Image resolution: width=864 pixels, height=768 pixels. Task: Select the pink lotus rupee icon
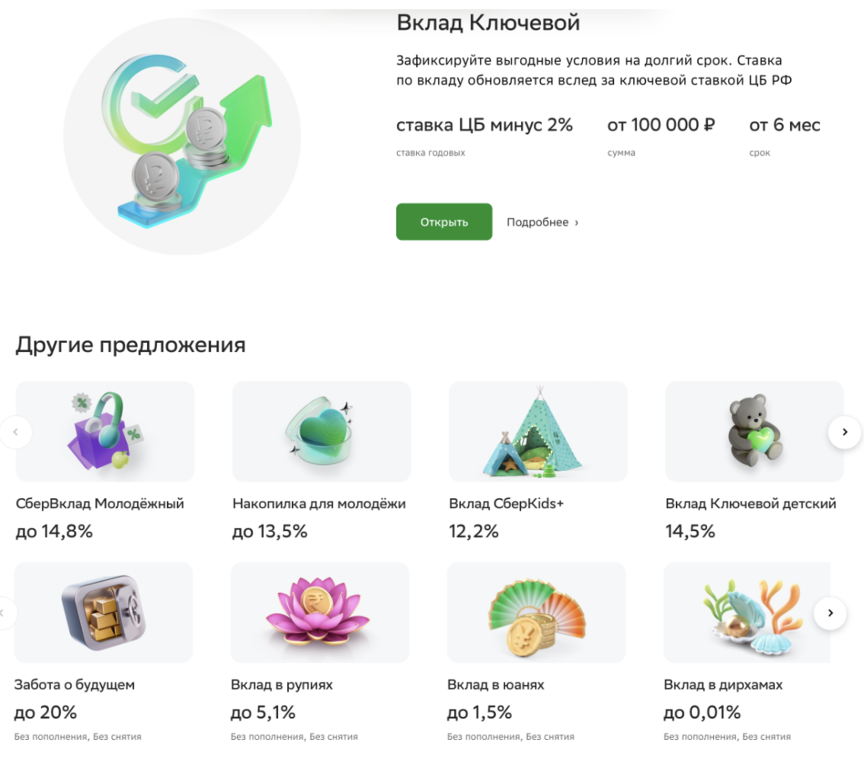click(319, 612)
